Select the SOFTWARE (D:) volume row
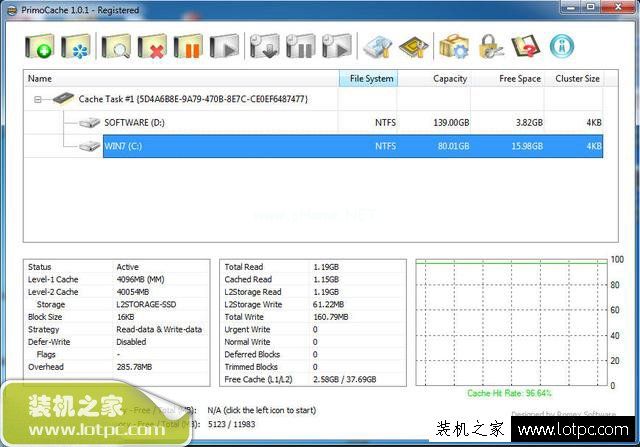The width and height of the screenshot is (640, 447). (x=313, y=122)
